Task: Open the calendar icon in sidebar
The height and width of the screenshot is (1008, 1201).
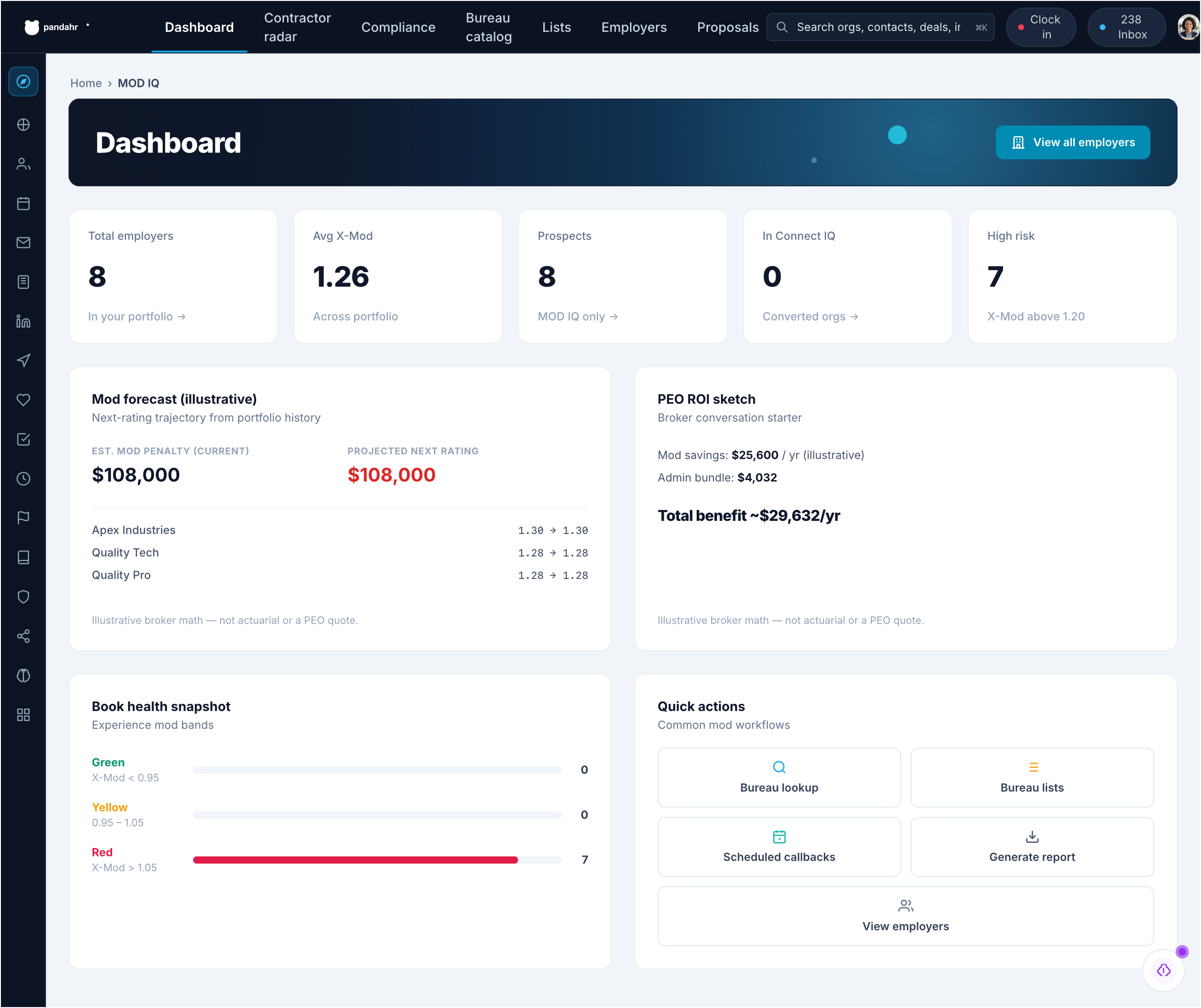Action: tap(23, 204)
